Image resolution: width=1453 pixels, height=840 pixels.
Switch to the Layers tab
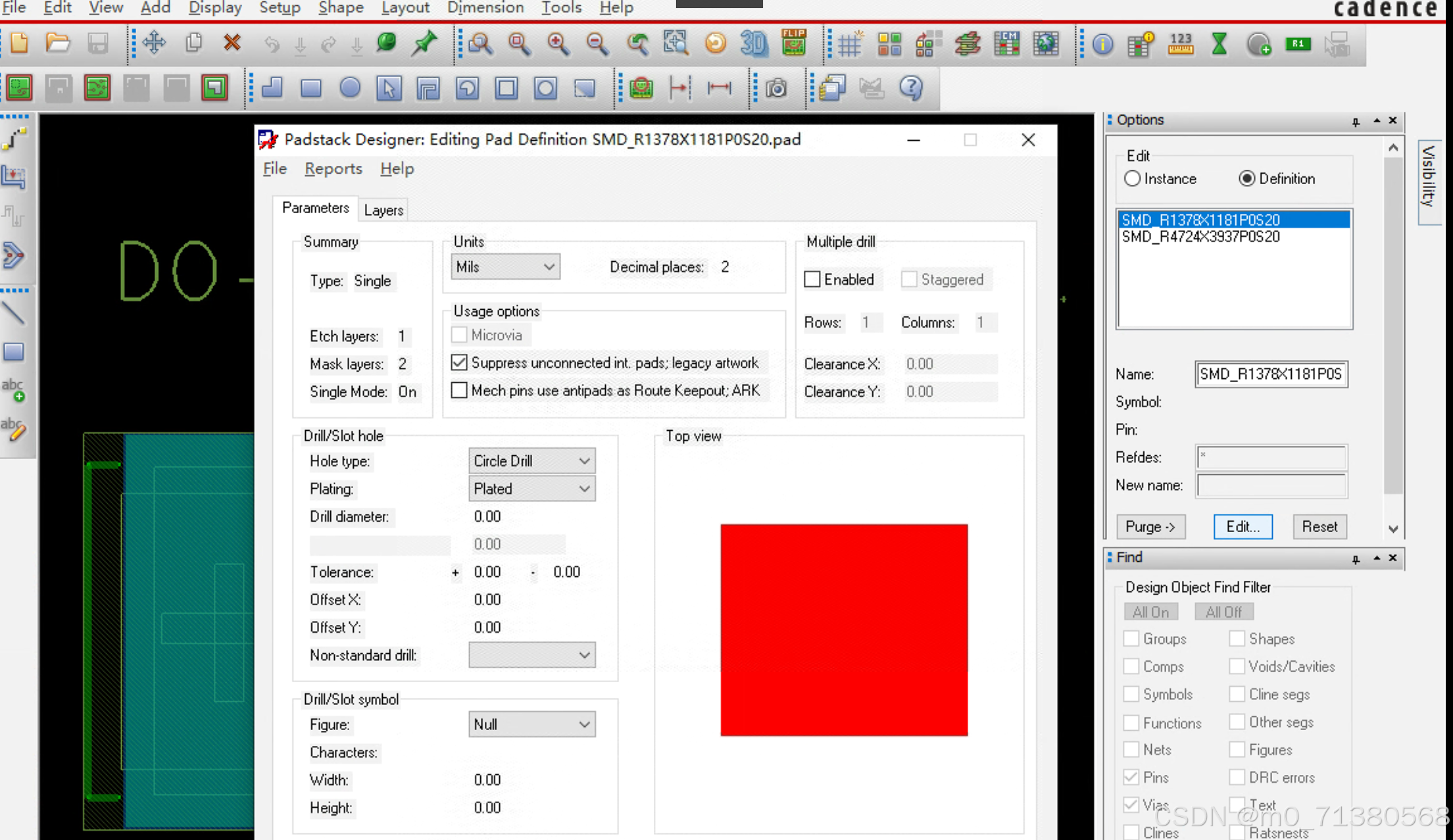(383, 210)
